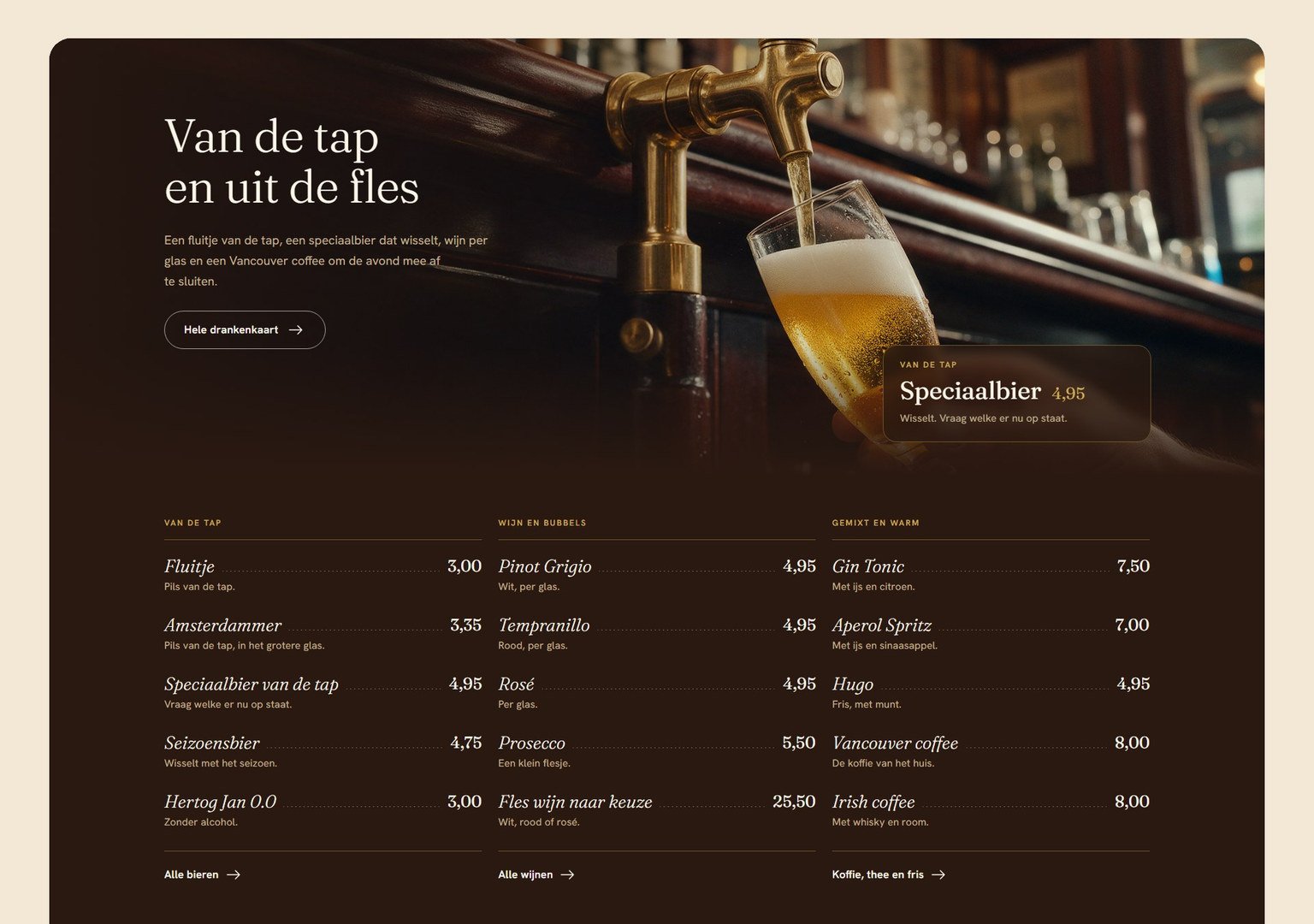Click the 7,00 price of Aperol Spritz

1132,625
